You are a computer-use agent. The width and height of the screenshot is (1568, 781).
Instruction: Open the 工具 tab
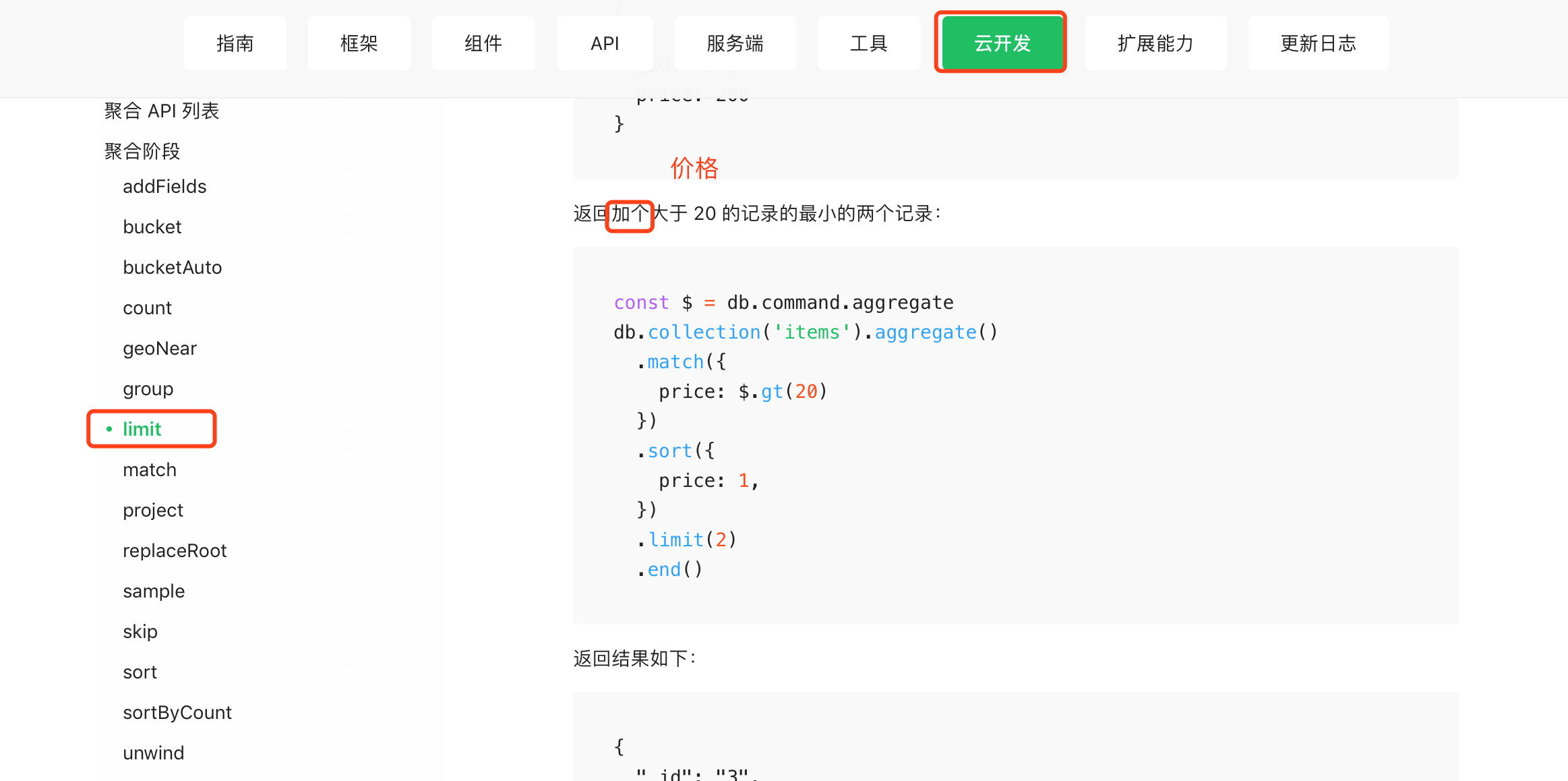pyautogui.click(x=868, y=43)
